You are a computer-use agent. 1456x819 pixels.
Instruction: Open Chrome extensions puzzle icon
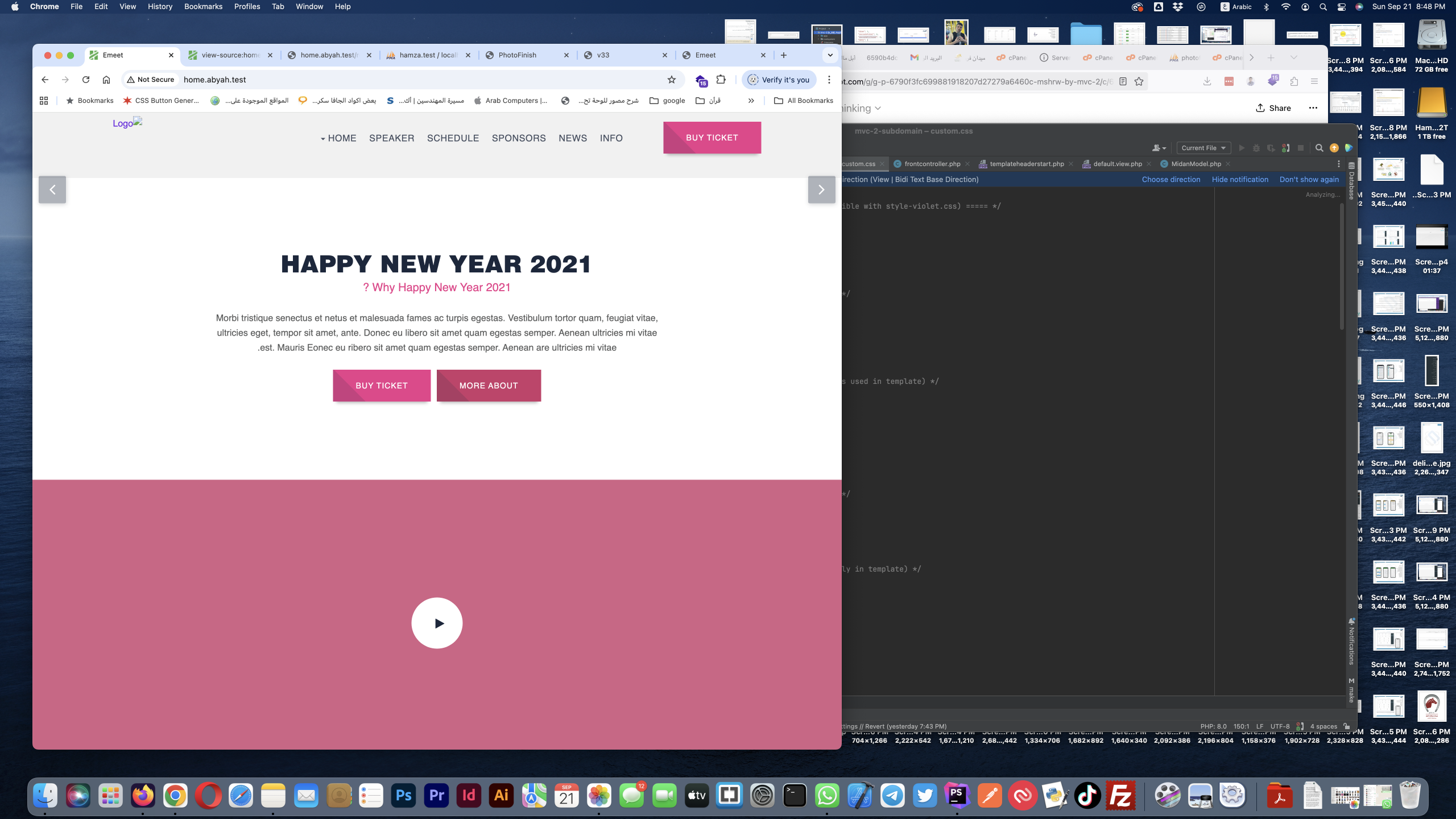coord(721,80)
